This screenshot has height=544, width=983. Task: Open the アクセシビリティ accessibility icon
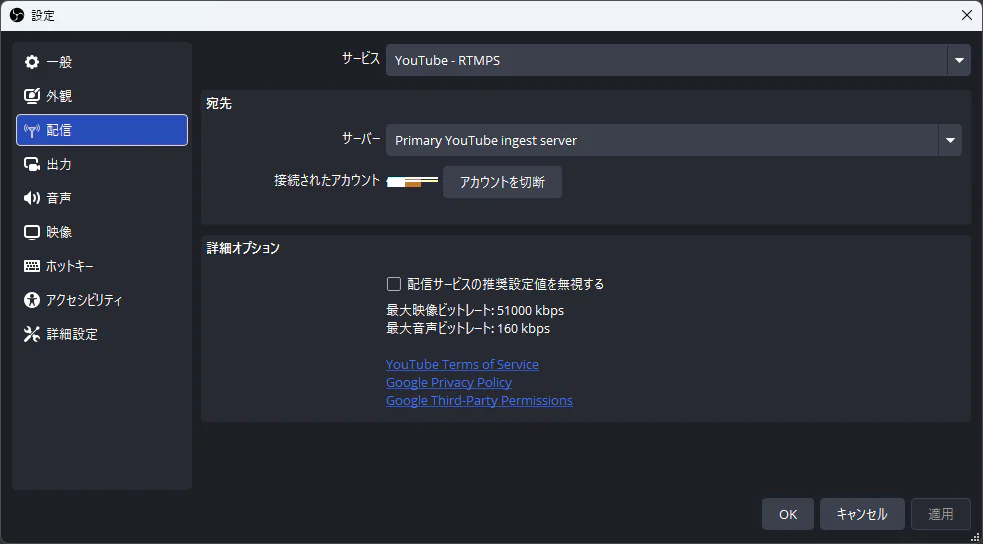tap(32, 300)
